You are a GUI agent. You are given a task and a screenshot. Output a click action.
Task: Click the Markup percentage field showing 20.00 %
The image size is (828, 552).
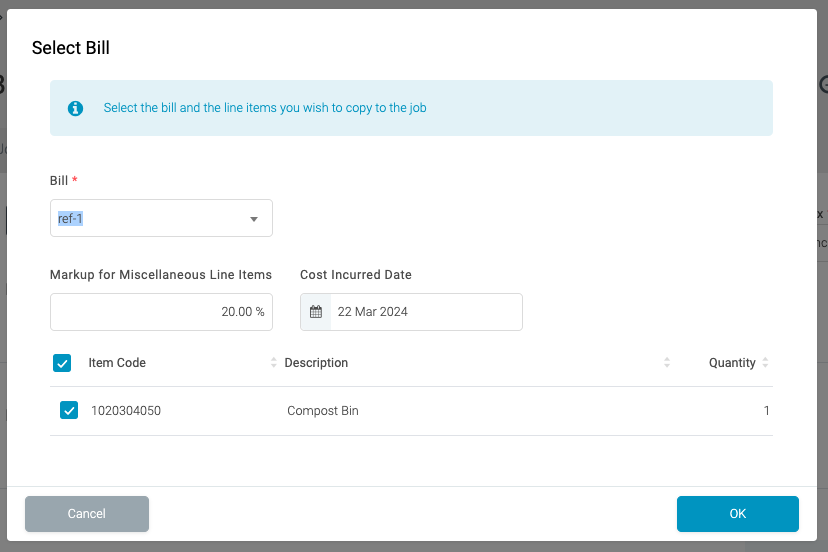pyautogui.click(x=161, y=312)
